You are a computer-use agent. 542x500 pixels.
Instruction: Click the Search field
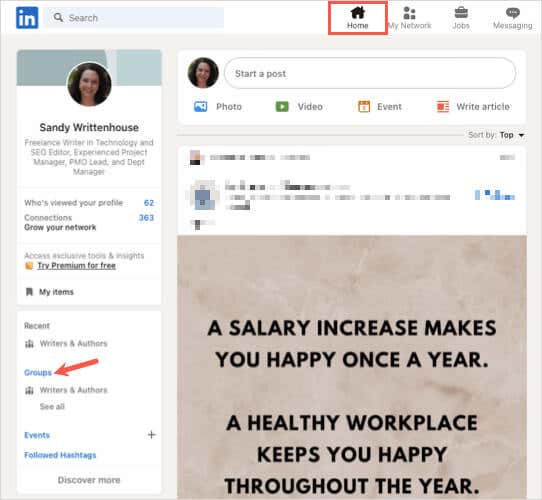pos(135,18)
